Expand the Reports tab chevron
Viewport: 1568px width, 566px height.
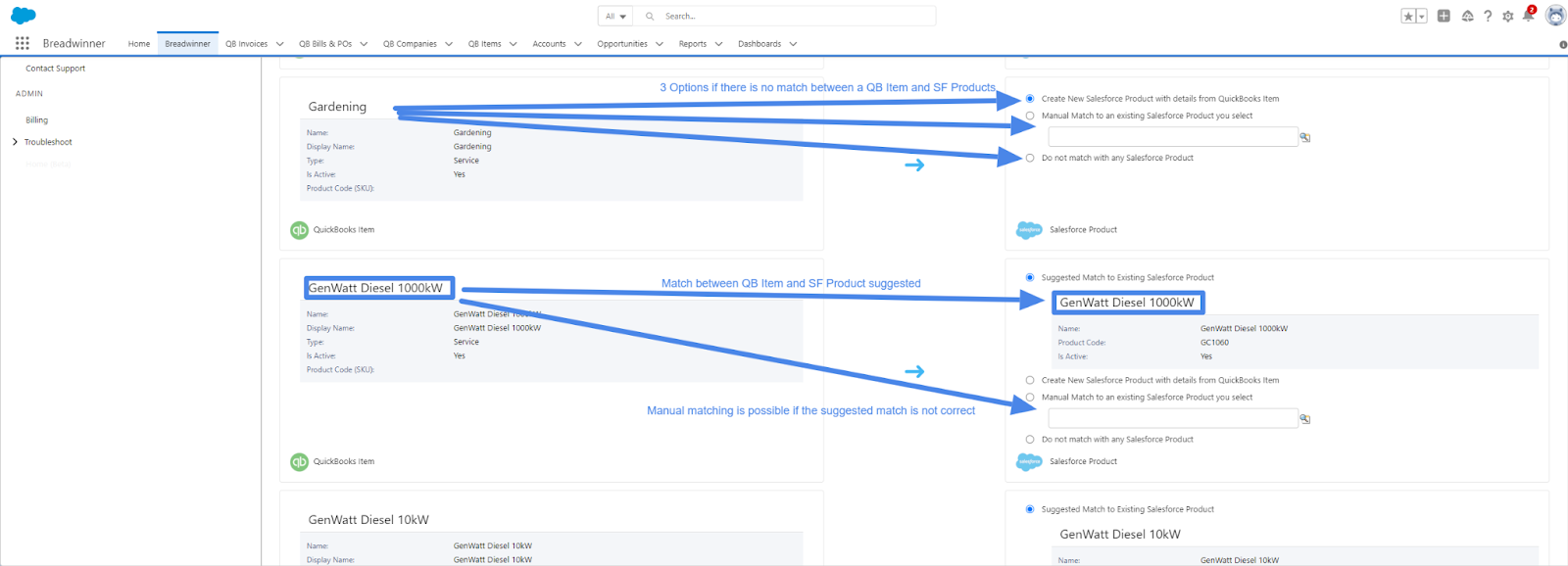pyautogui.click(x=718, y=44)
